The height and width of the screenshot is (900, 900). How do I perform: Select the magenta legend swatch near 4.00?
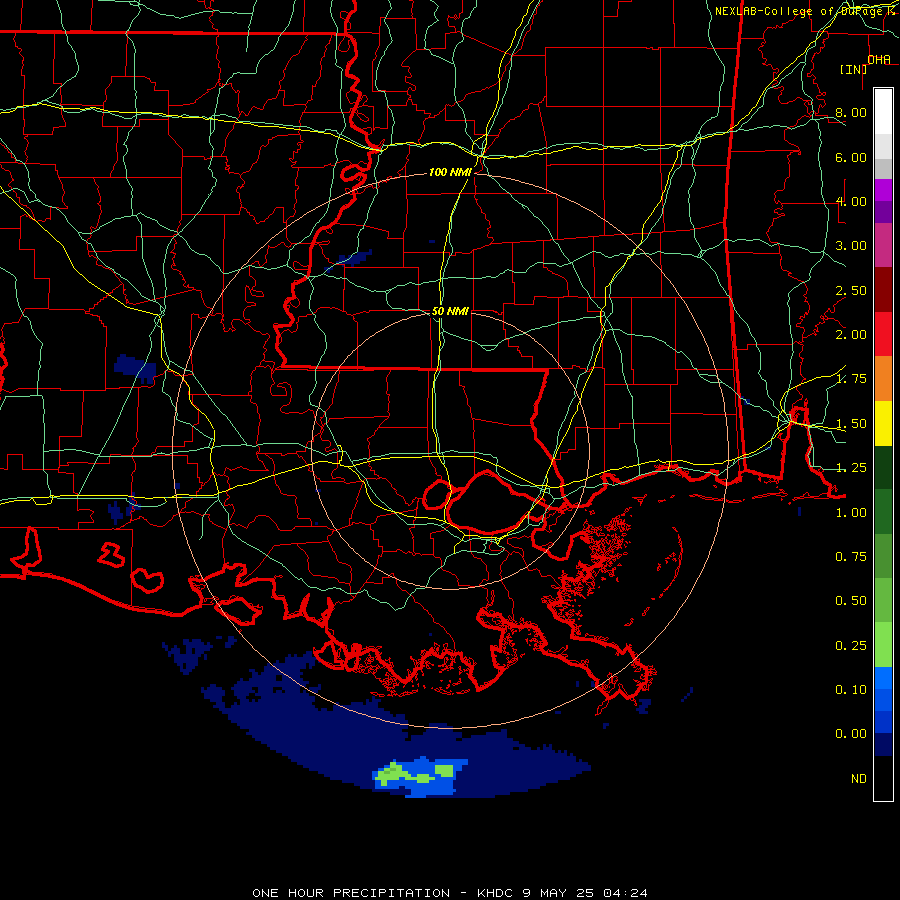click(883, 189)
